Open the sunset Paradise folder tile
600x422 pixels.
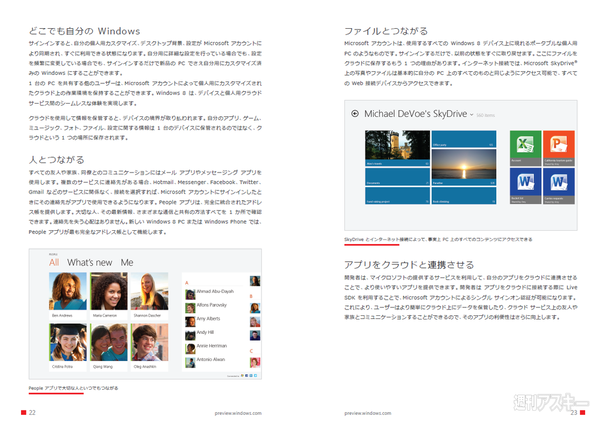(464, 167)
